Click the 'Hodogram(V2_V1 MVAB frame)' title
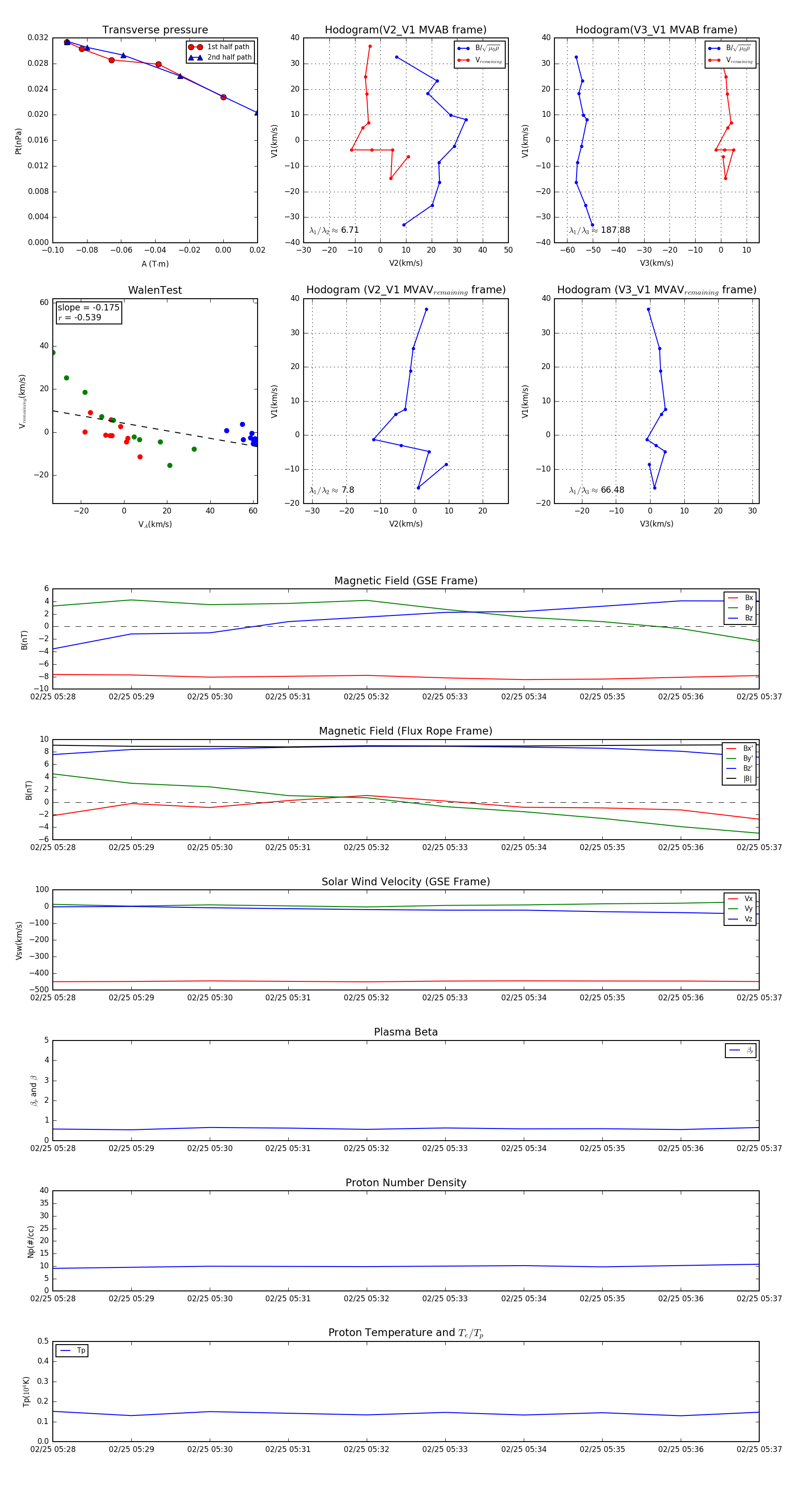Screen dimensions: 812x1489 tap(405, 30)
